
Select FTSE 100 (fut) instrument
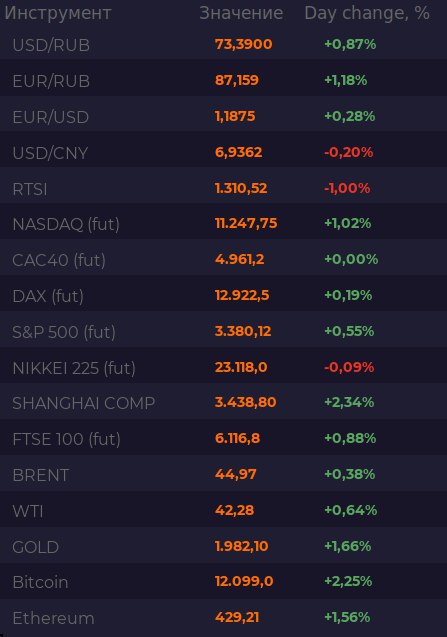66,439
